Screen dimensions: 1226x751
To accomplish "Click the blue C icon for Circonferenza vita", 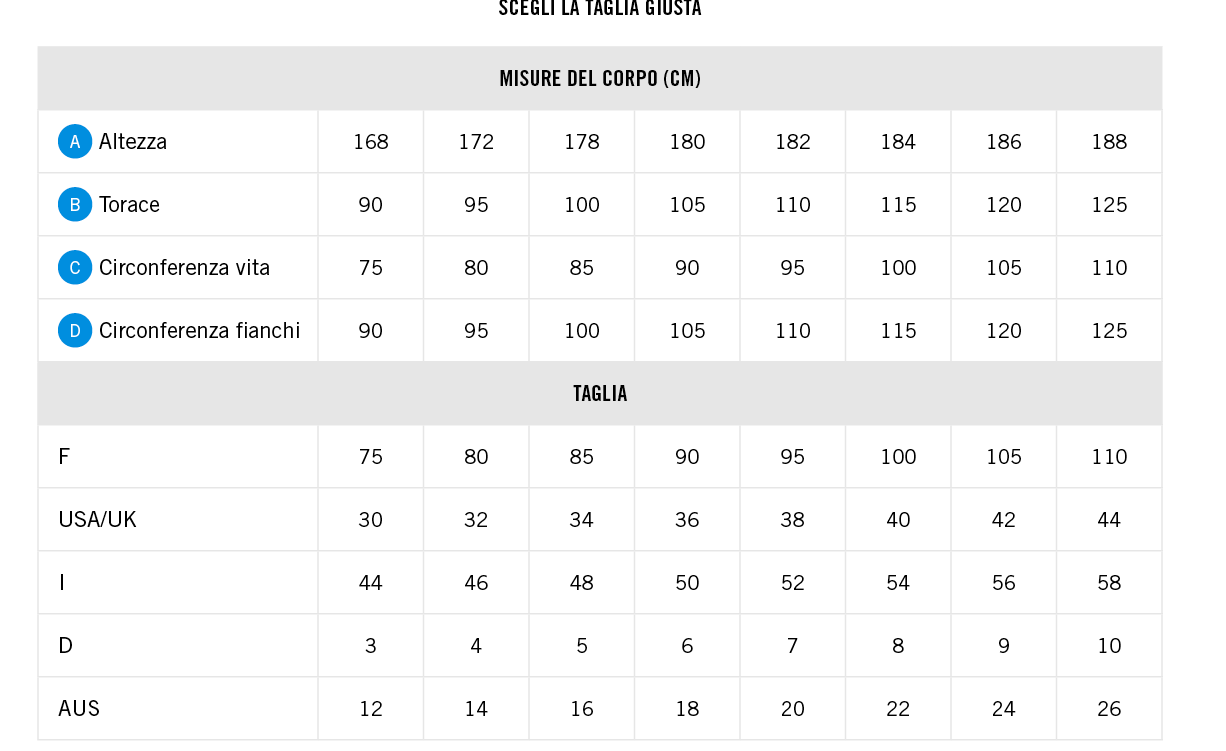I will click(x=75, y=268).
